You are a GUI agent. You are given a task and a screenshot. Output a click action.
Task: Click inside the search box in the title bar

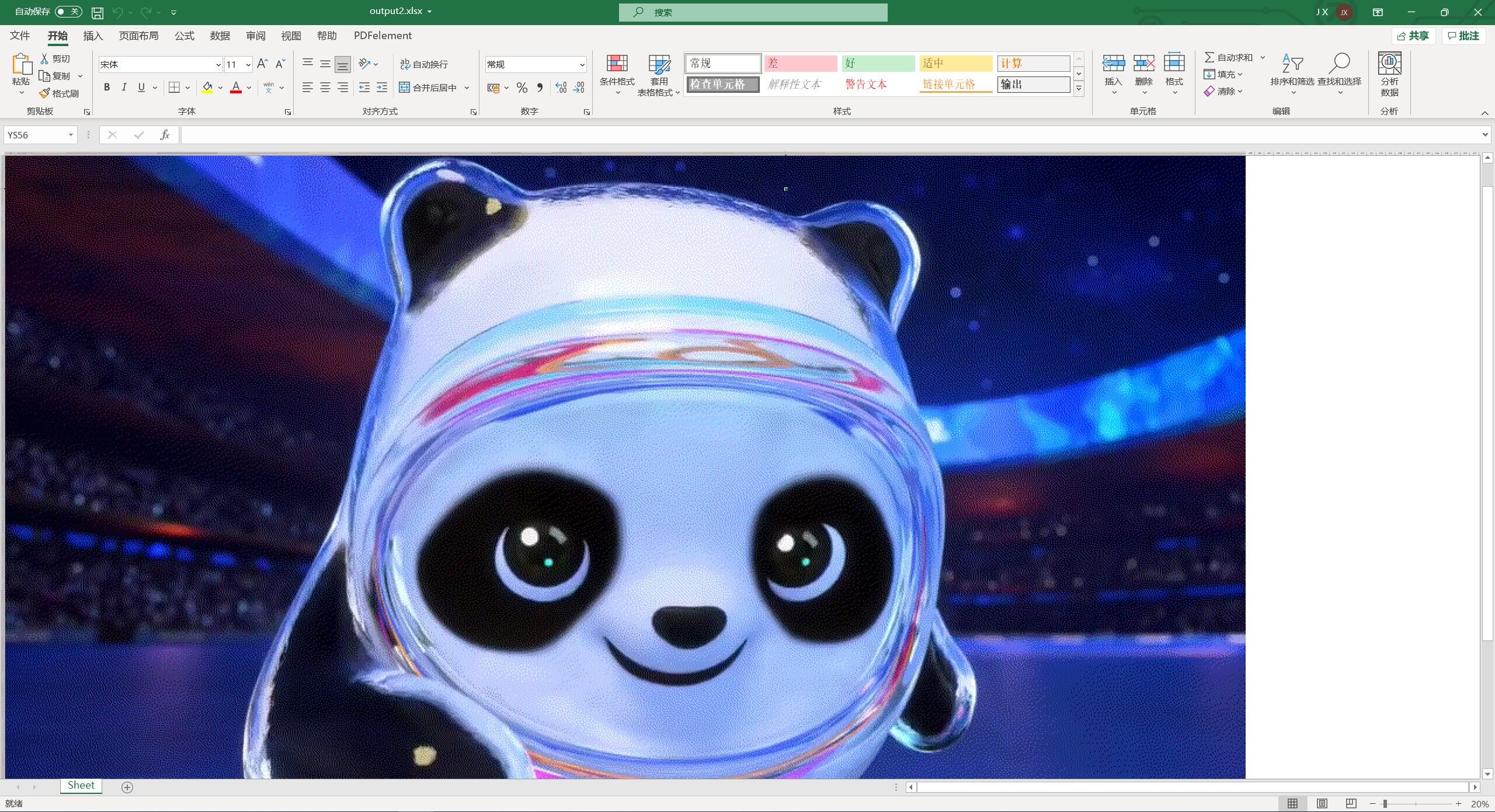[x=753, y=12]
